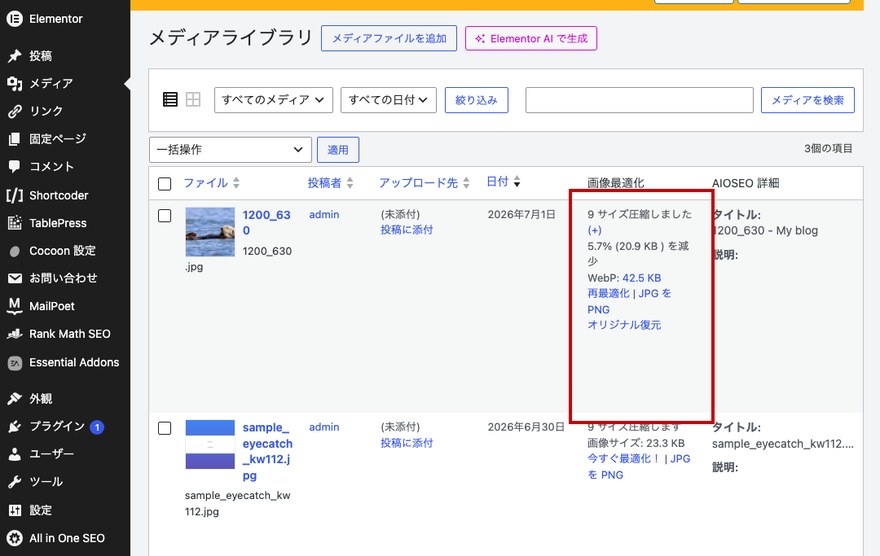Sort by アップロード先 column header
Screen dimensions: 880x556
coord(418,182)
